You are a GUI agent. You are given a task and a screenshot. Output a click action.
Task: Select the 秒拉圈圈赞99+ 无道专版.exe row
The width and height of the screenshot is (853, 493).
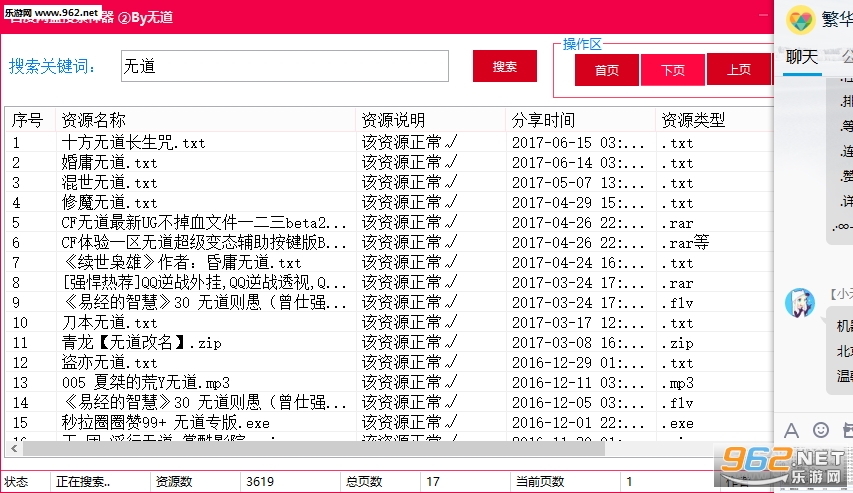tap(166, 423)
